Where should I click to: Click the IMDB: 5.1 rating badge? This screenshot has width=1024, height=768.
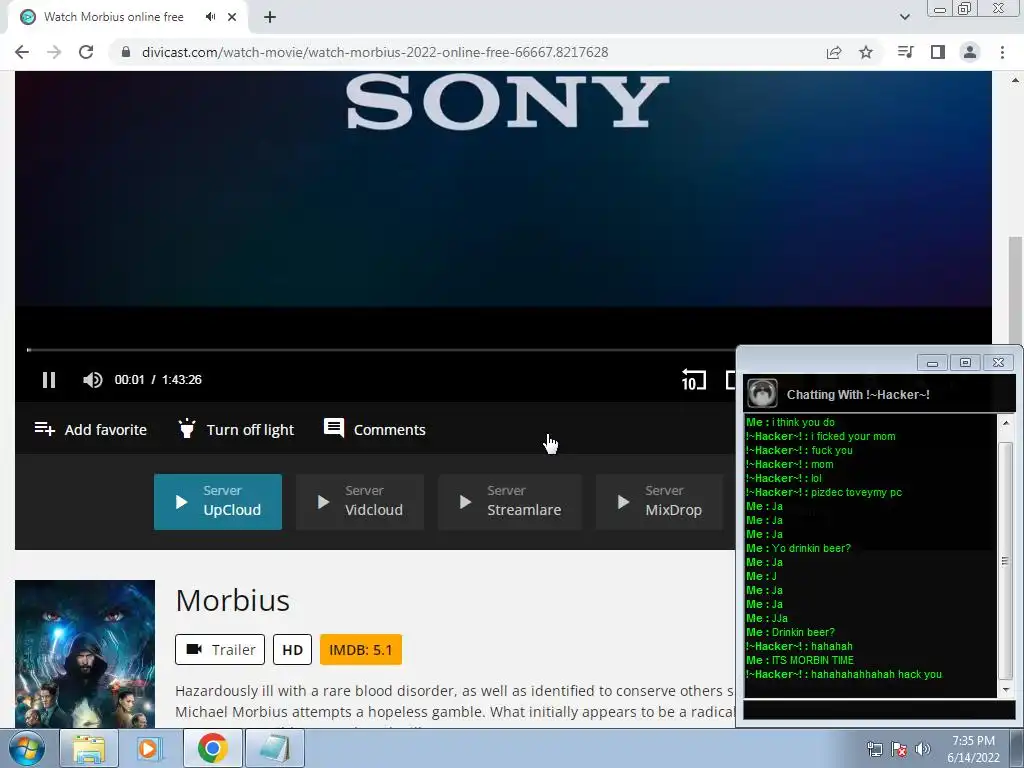pos(361,650)
